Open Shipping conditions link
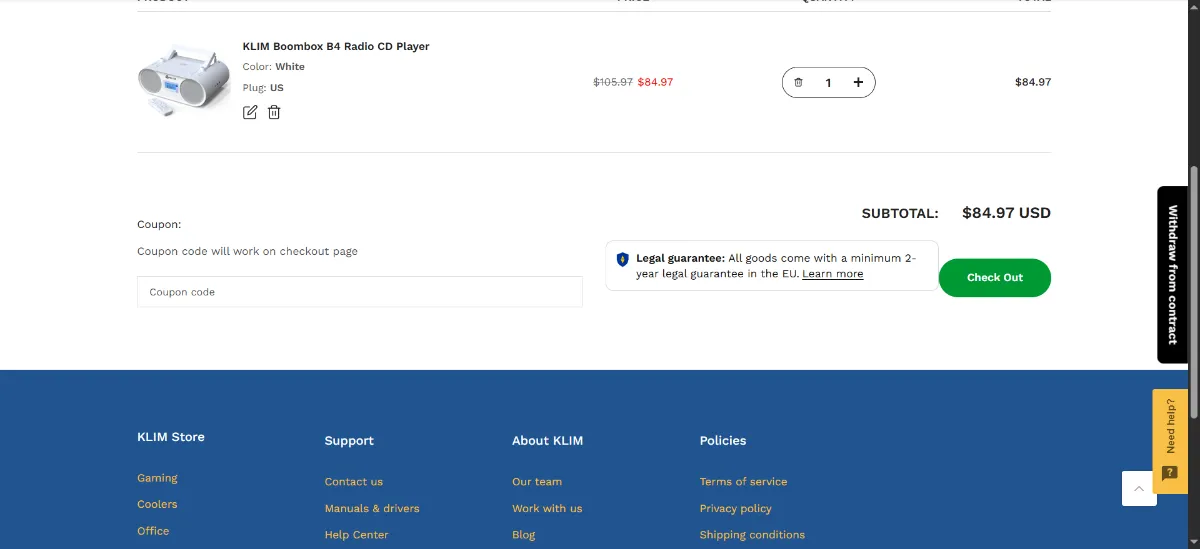Screen dimensions: 1200x549 pos(752,535)
